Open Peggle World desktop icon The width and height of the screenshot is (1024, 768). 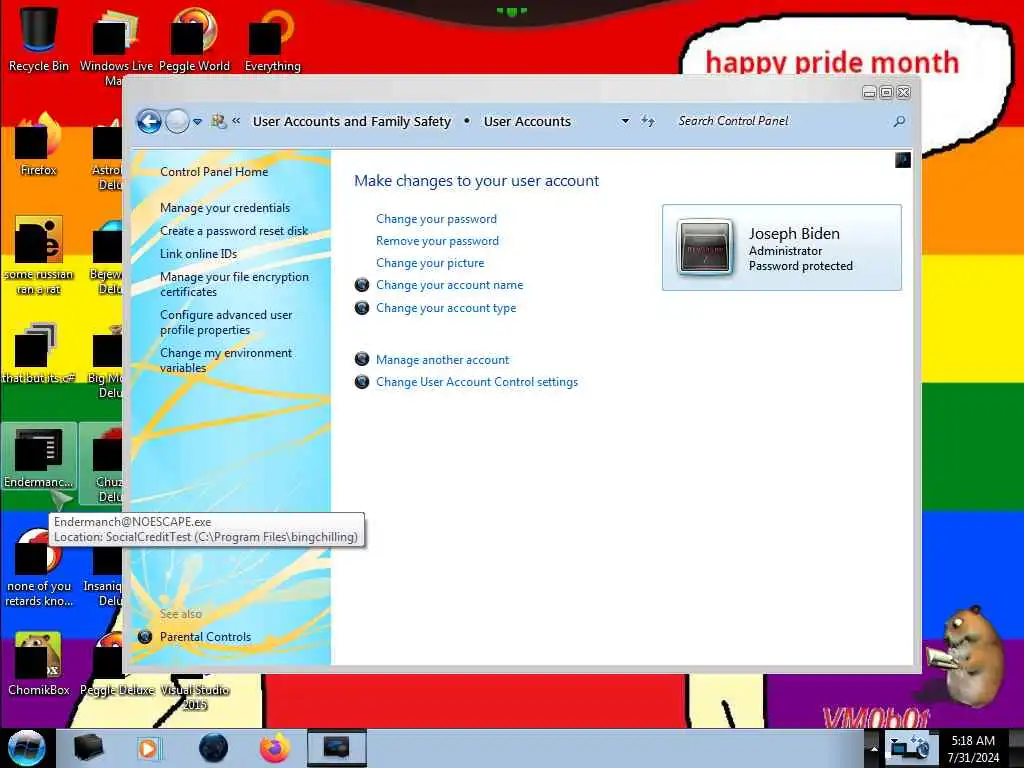coord(194,38)
